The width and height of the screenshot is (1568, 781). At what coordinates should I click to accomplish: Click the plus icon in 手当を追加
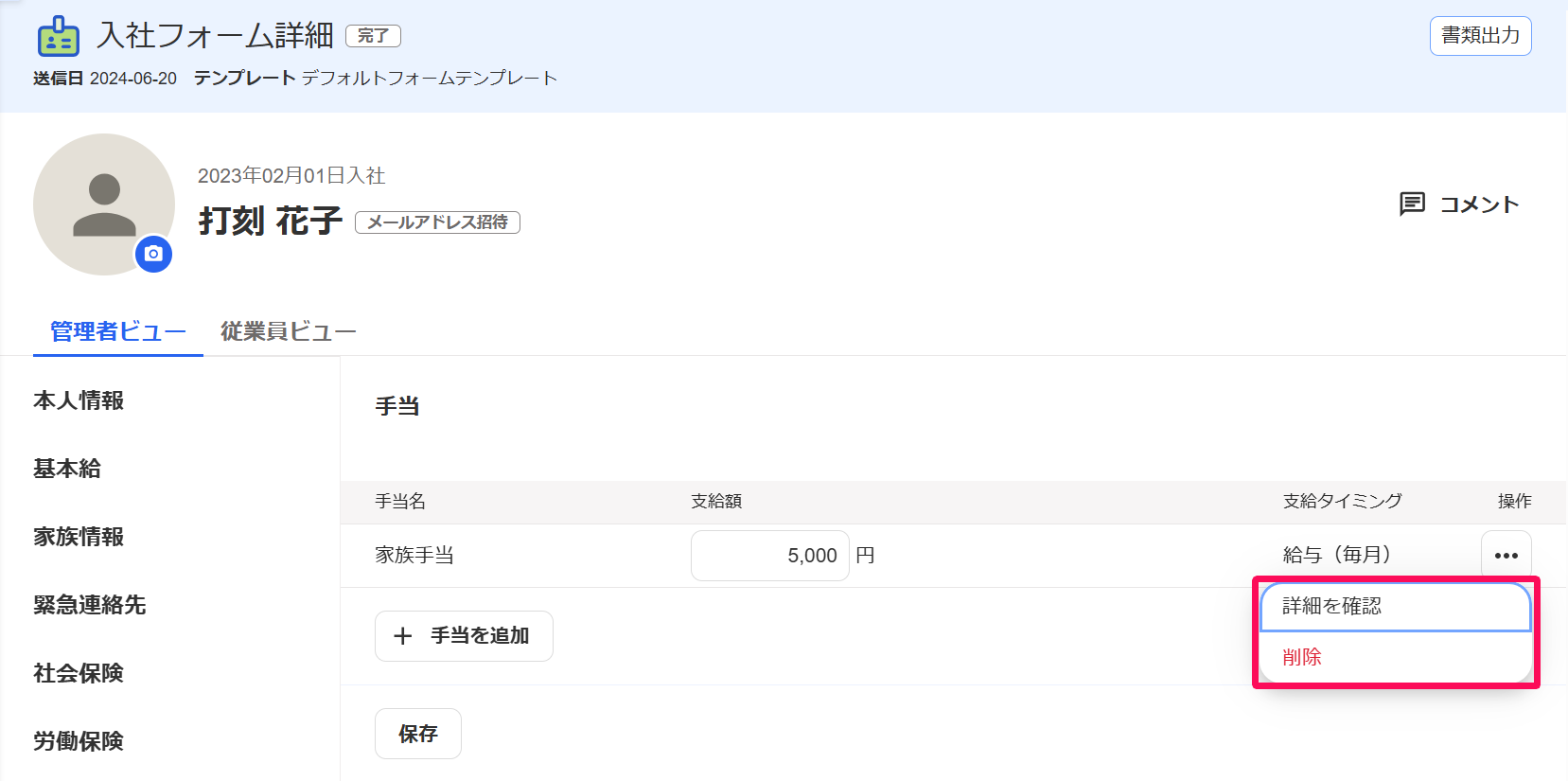pyautogui.click(x=402, y=636)
